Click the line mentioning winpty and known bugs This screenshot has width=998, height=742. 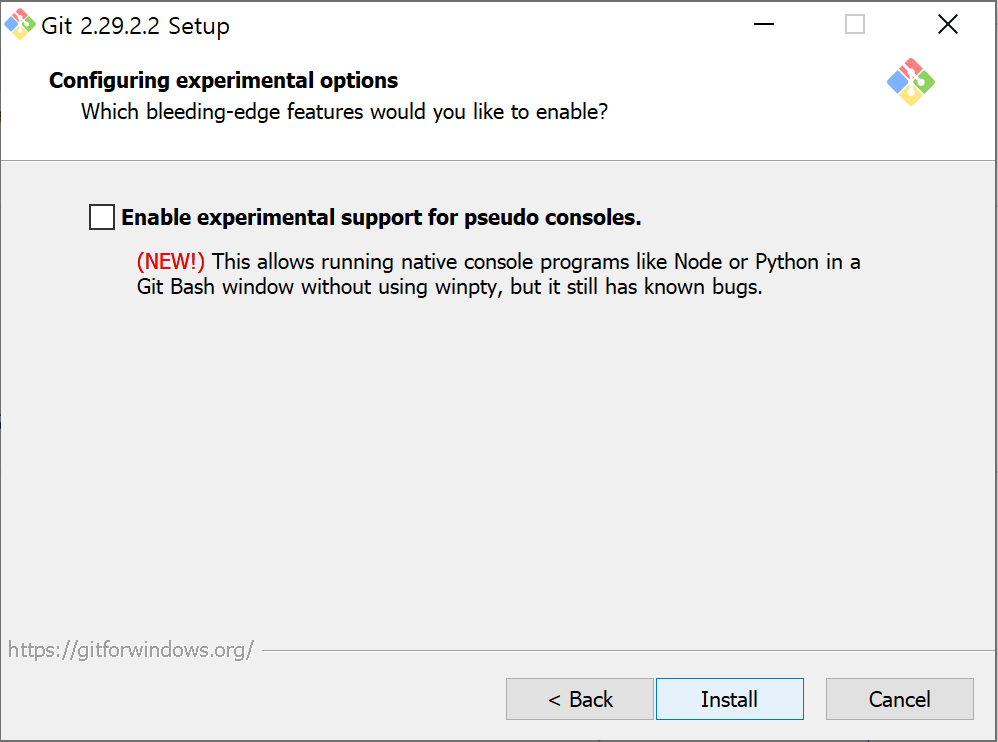click(449, 287)
